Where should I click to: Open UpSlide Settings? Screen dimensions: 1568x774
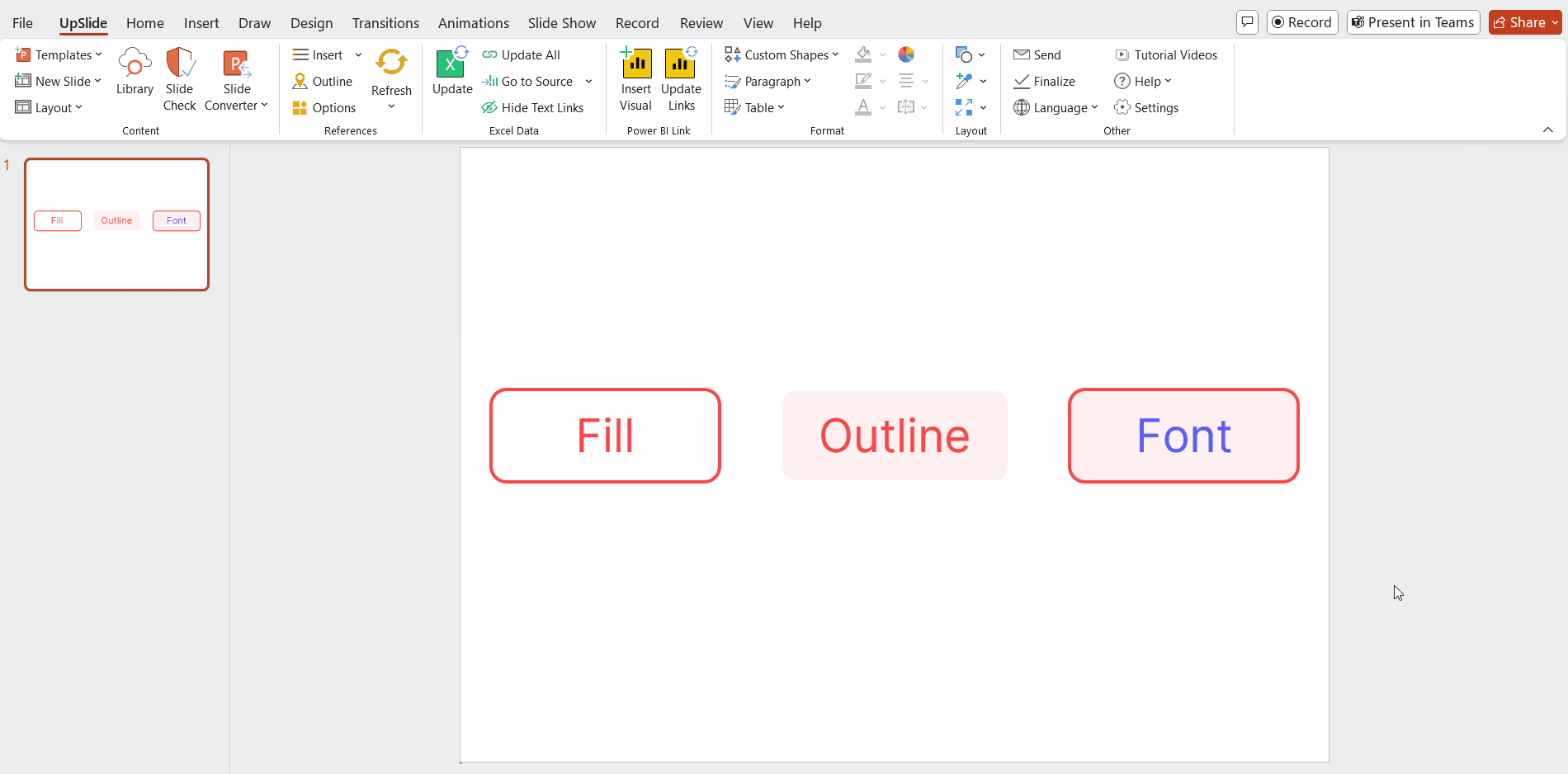(1146, 107)
